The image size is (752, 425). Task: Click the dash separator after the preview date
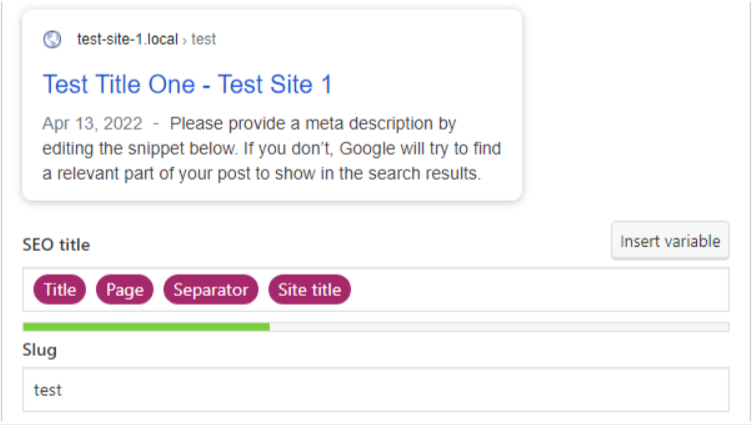[x=156, y=124]
